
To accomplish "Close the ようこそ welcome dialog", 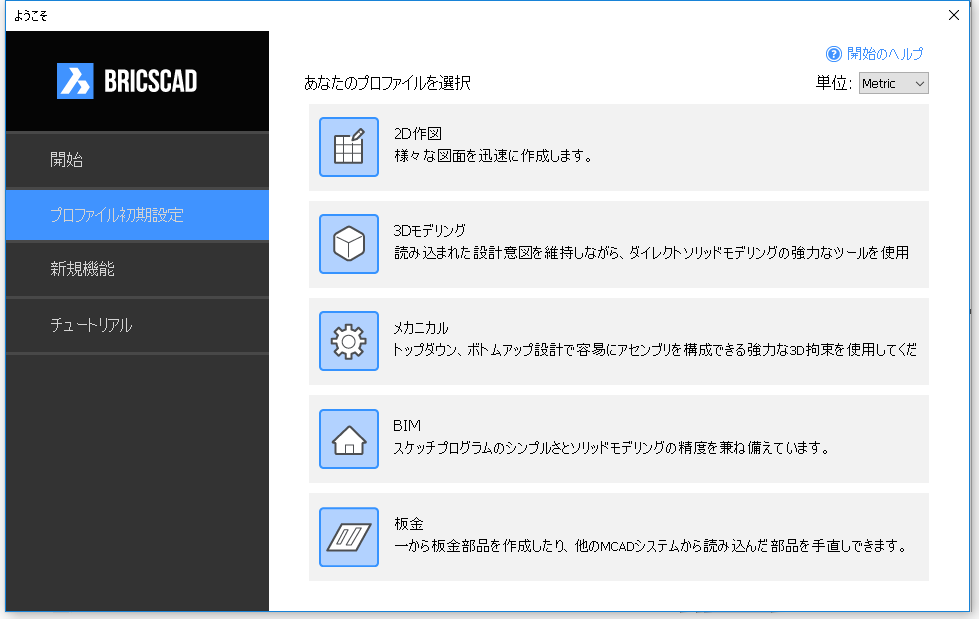I will click(x=953, y=15).
